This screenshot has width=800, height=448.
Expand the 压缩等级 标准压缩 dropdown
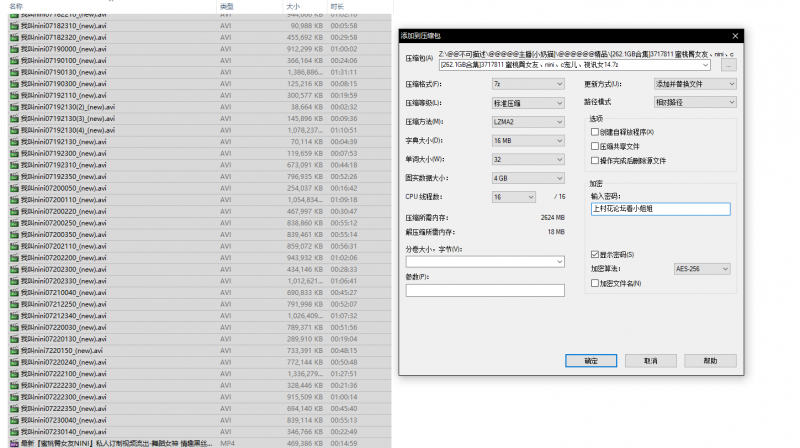click(x=527, y=103)
